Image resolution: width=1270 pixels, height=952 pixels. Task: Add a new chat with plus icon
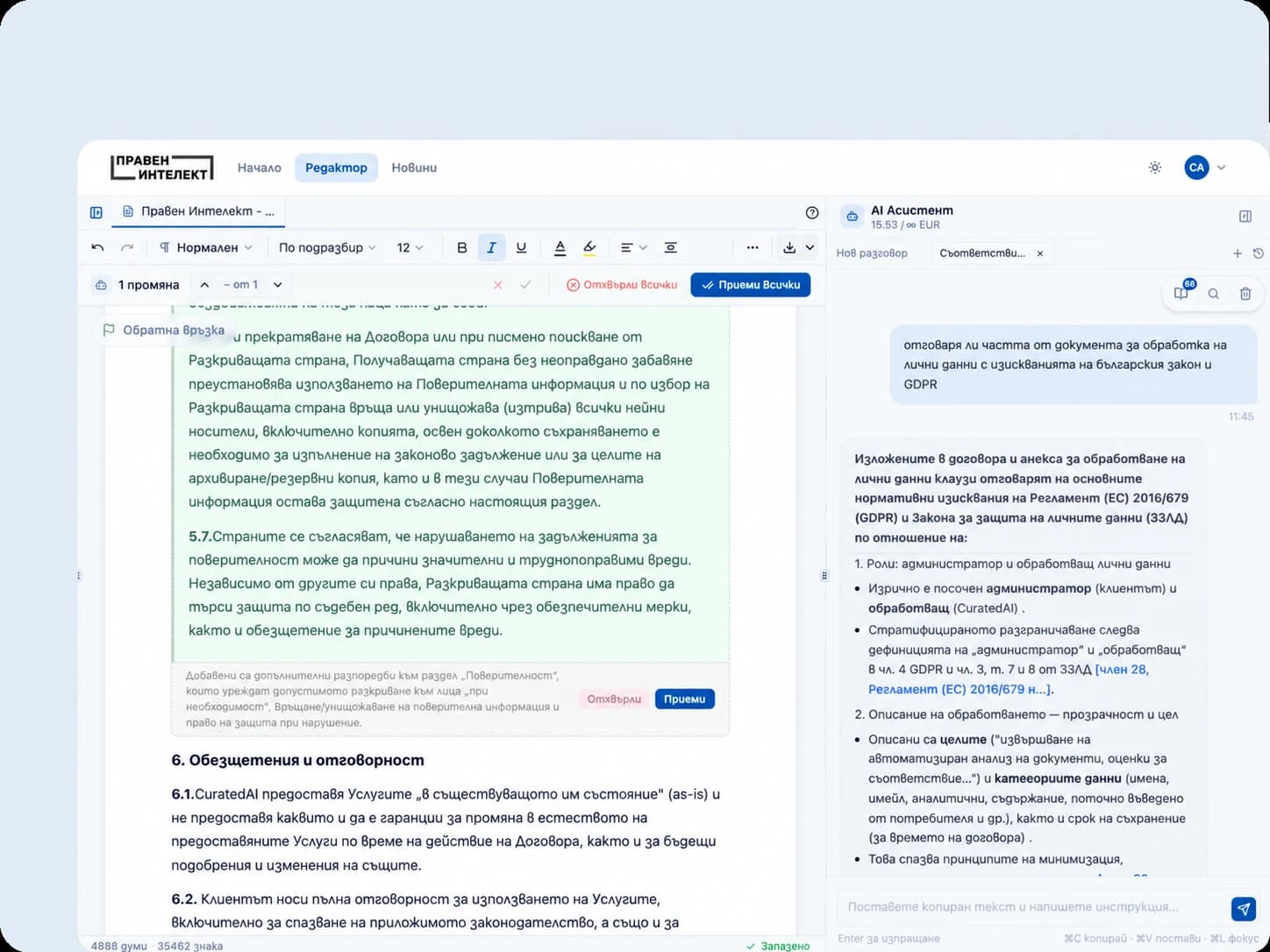tap(1238, 253)
